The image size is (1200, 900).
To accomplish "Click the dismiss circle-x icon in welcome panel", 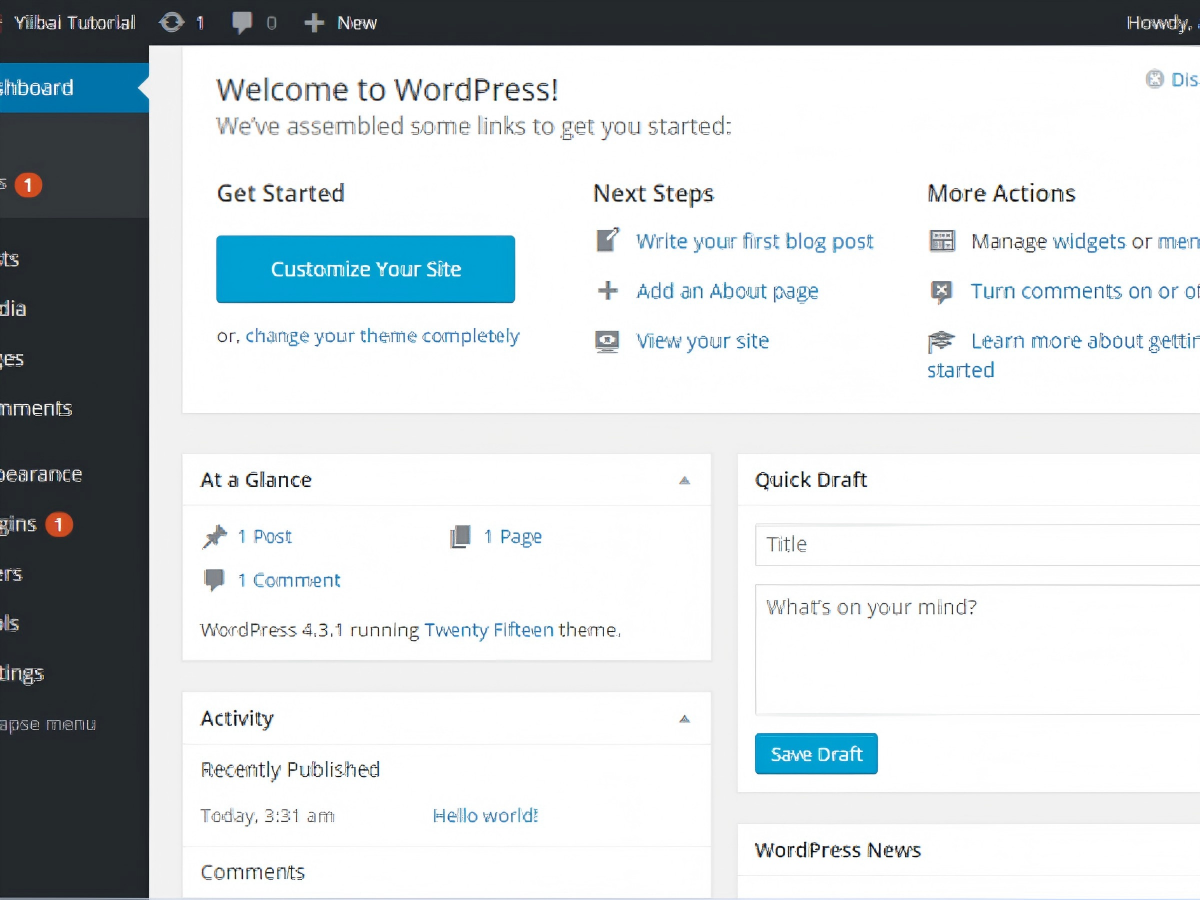I will pos(1155,79).
